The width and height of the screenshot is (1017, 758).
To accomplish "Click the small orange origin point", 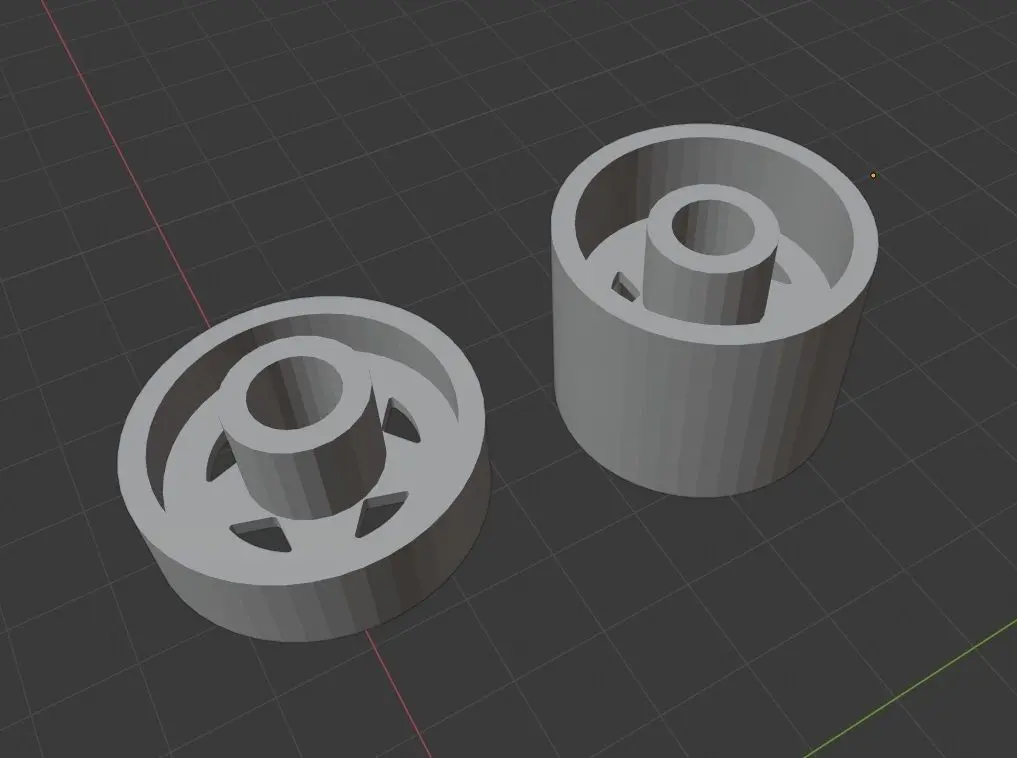I will point(873,175).
